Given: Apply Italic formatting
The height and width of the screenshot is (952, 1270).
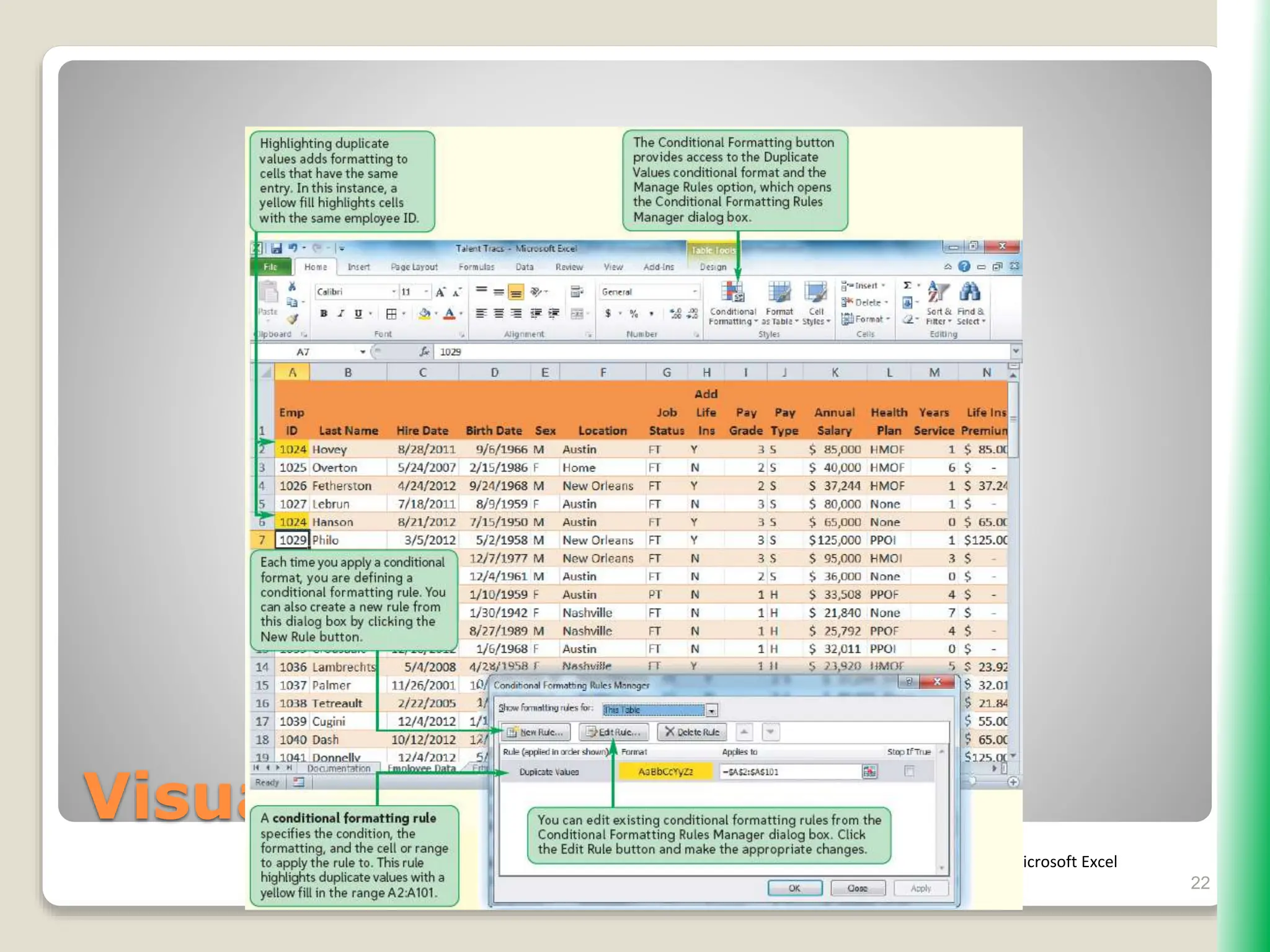Looking at the screenshot, I should (340, 314).
